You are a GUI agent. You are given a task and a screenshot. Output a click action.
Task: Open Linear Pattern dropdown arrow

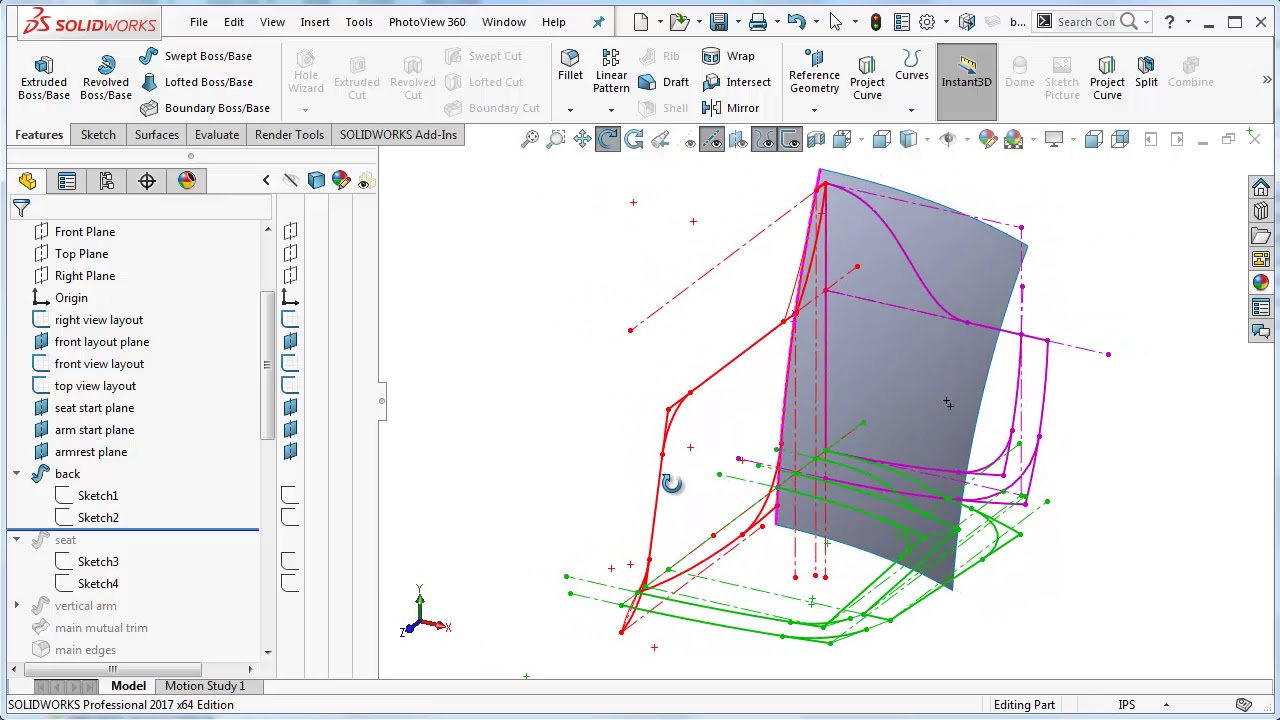click(611, 110)
